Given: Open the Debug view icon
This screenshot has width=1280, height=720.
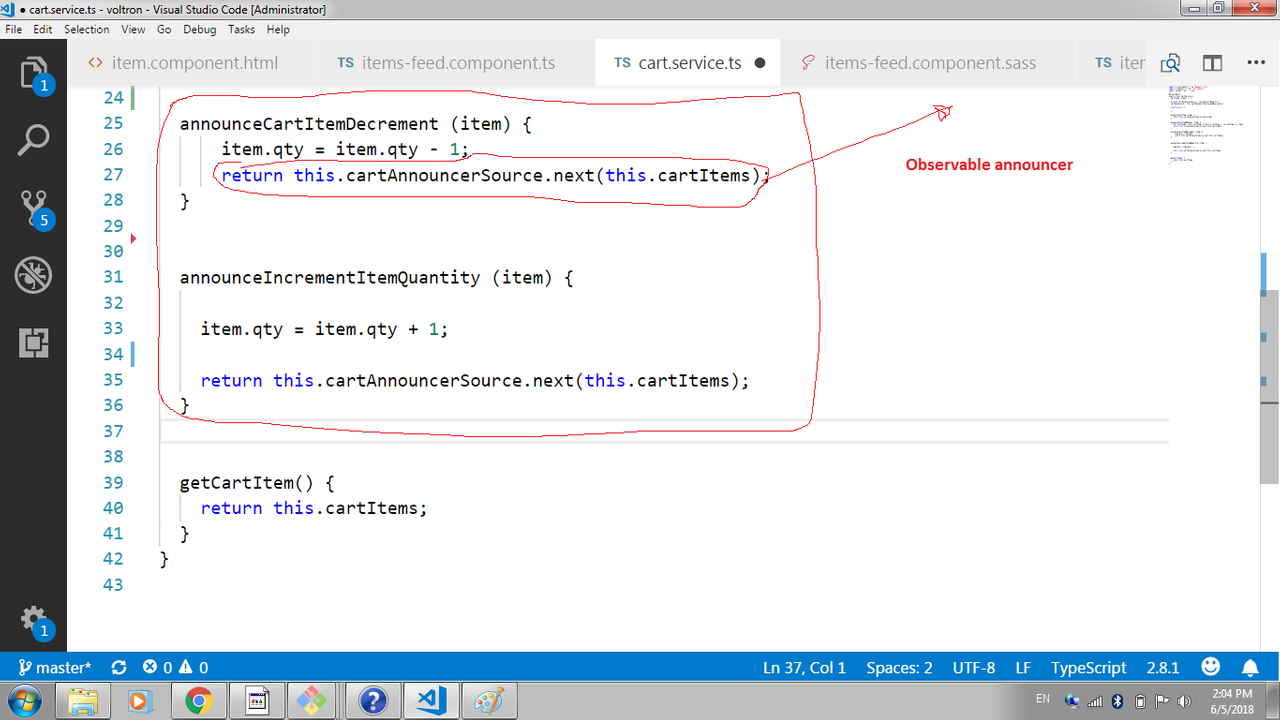Looking at the screenshot, I should (33, 275).
